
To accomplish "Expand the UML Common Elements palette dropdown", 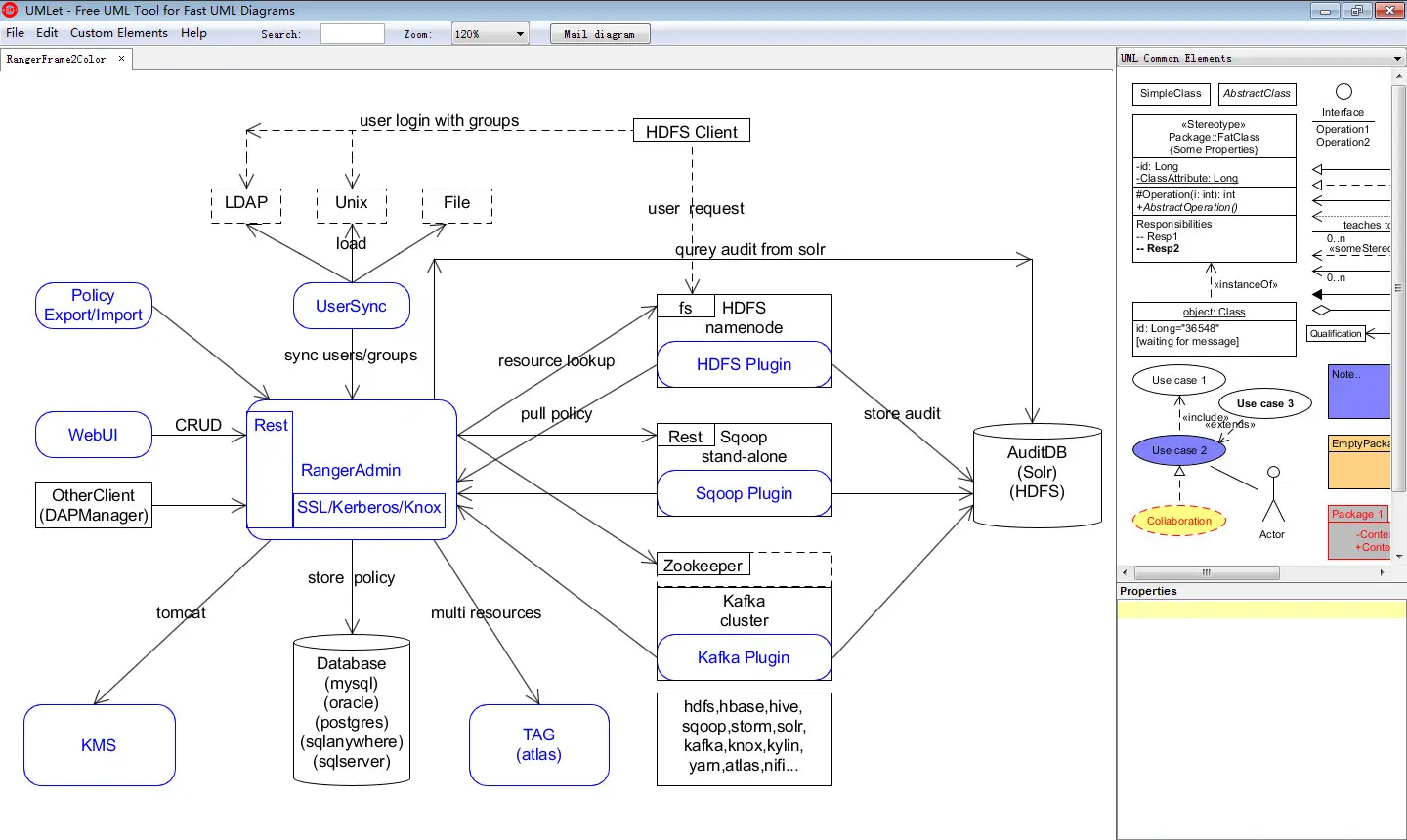I will pyautogui.click(x=1397, y=59).
